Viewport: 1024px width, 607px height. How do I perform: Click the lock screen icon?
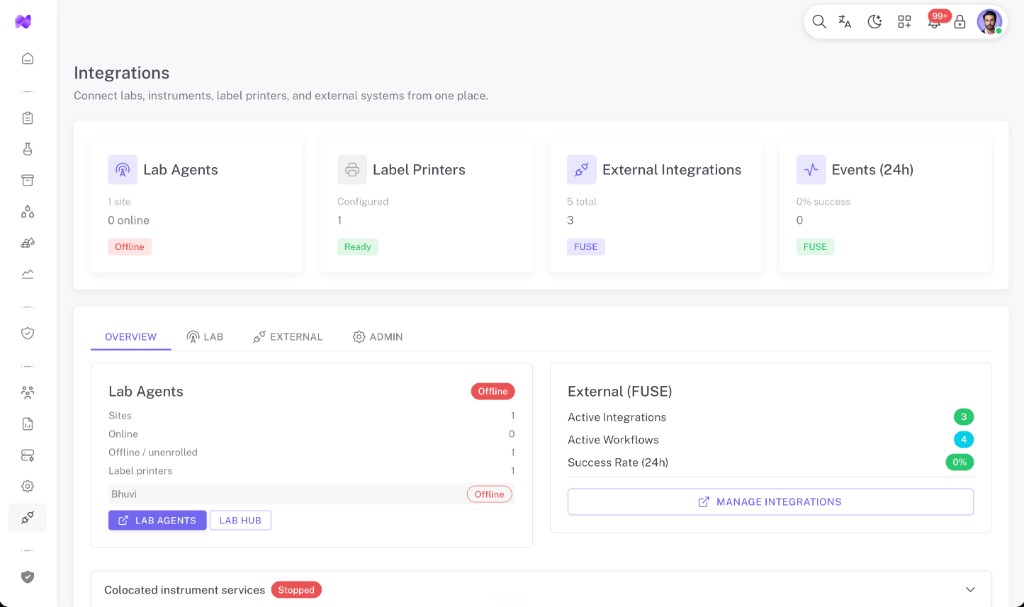(959, 22)
